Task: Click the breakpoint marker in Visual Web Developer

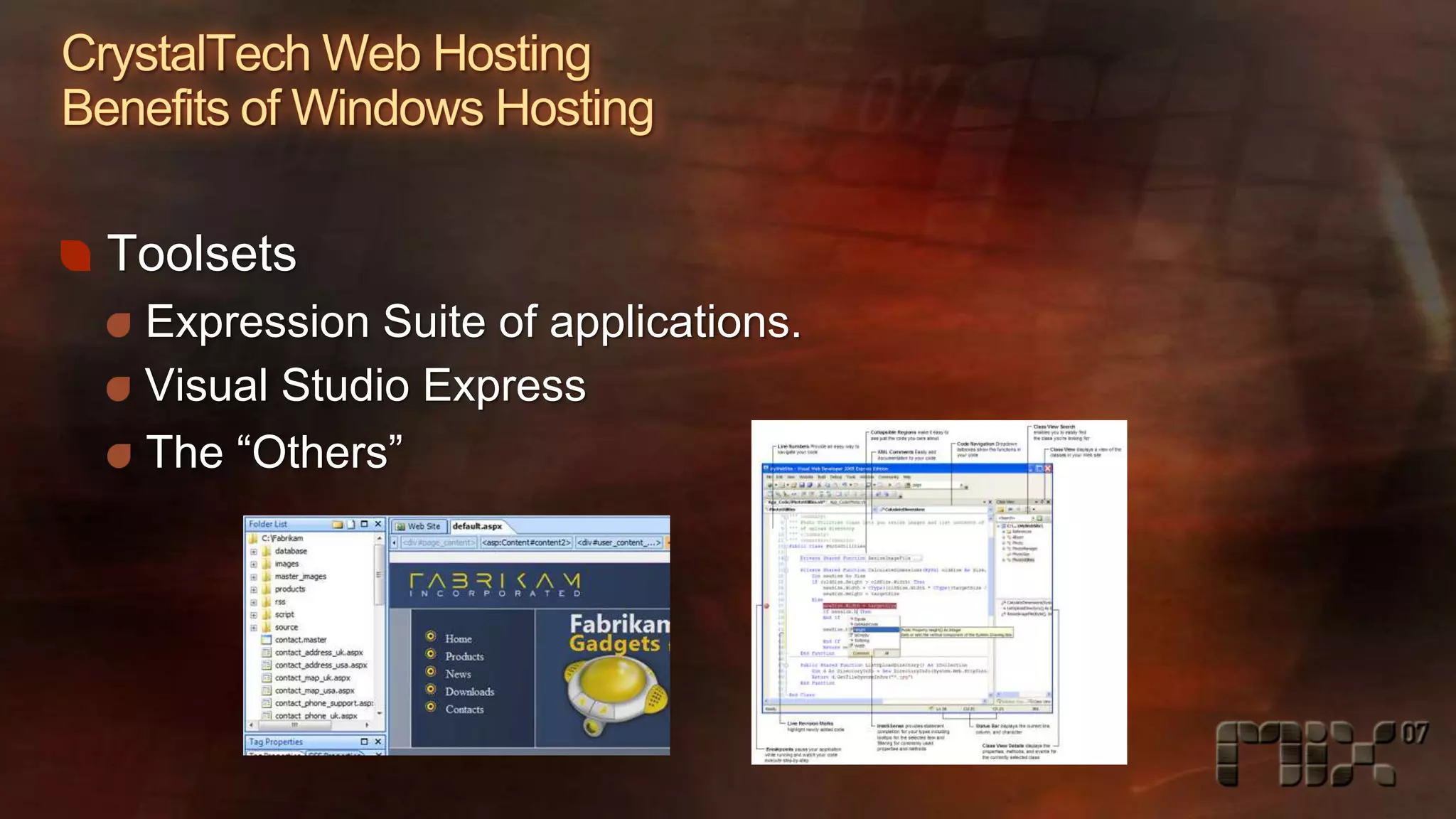Action: pos(766,606)
